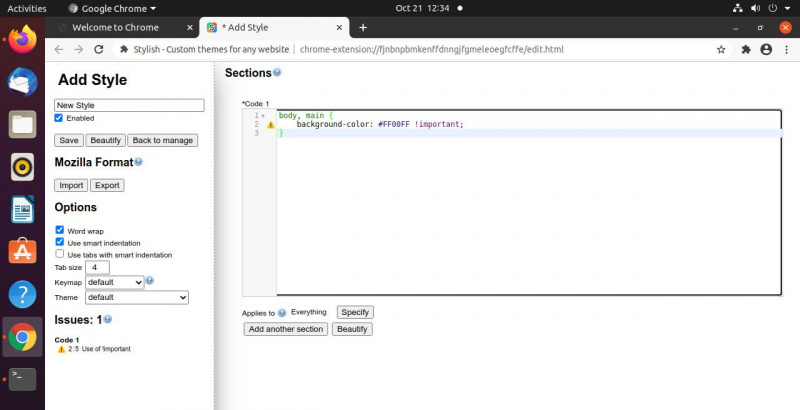Save the new style

[x=69, y=140]
